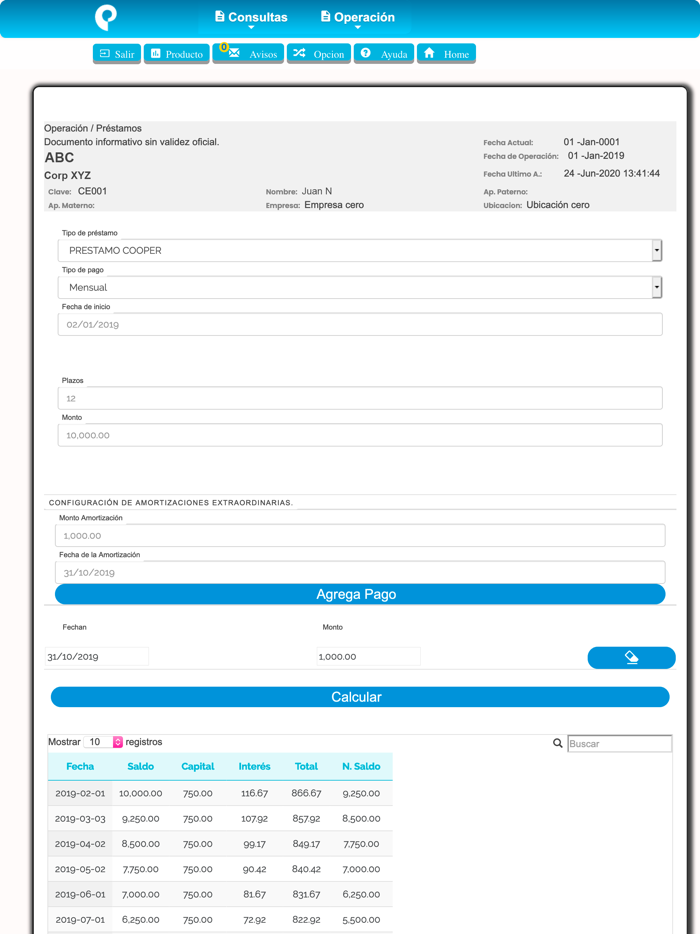Open the Tipo de préstamo dropdown

657,251
